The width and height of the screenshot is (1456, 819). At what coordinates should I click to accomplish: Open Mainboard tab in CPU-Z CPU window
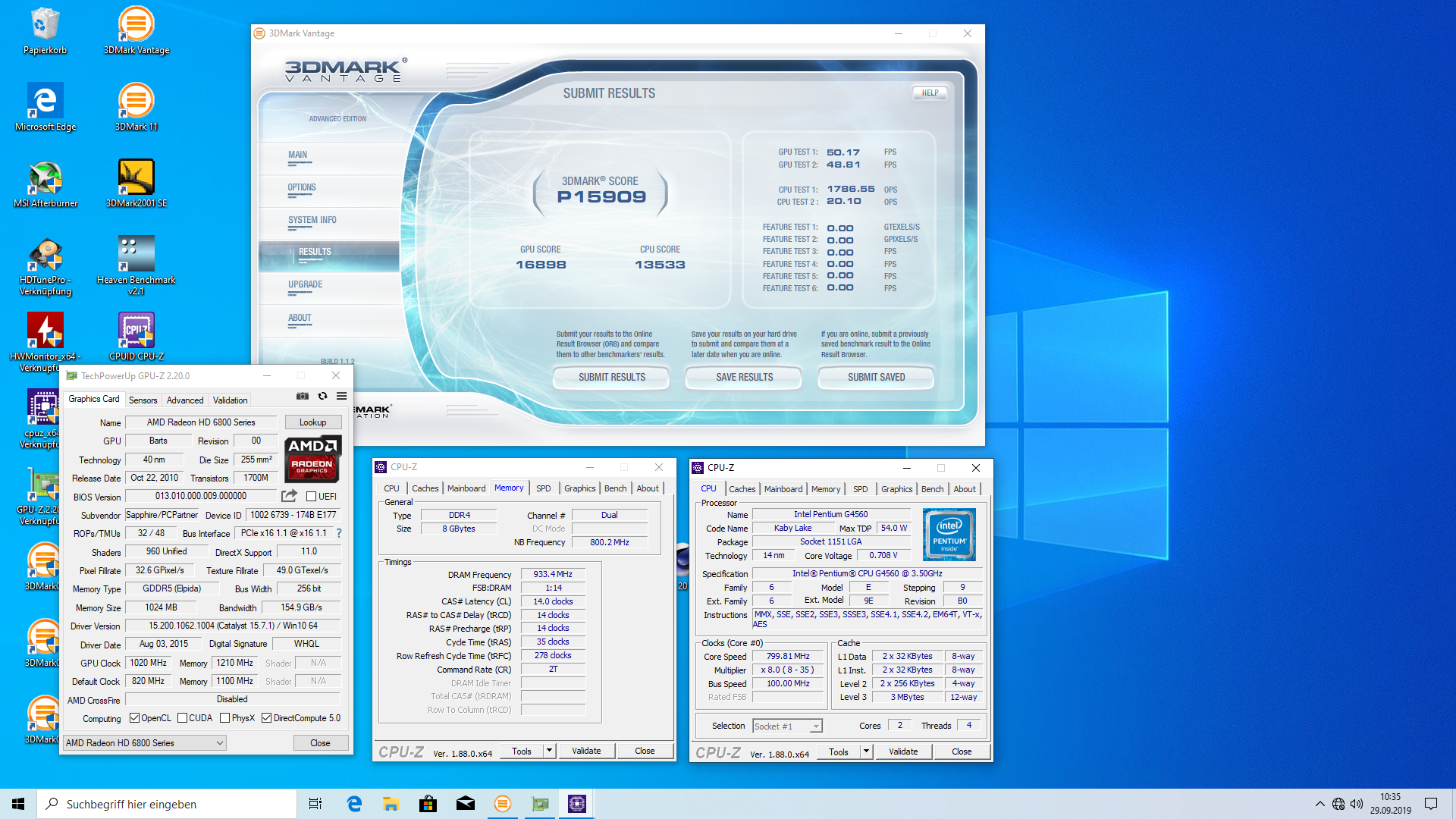tap(783, 489)
